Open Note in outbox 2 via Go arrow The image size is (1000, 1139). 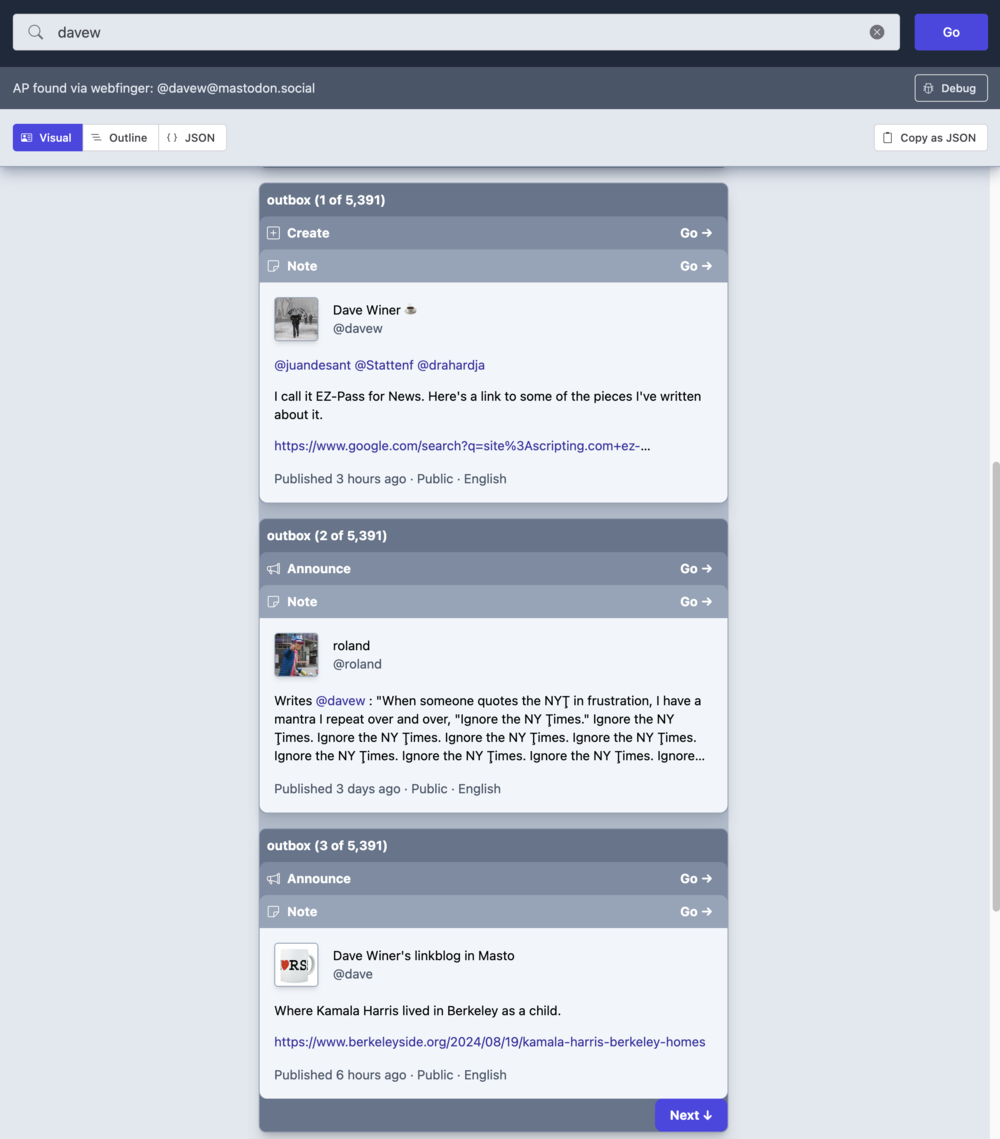click(x=696, y=602)
